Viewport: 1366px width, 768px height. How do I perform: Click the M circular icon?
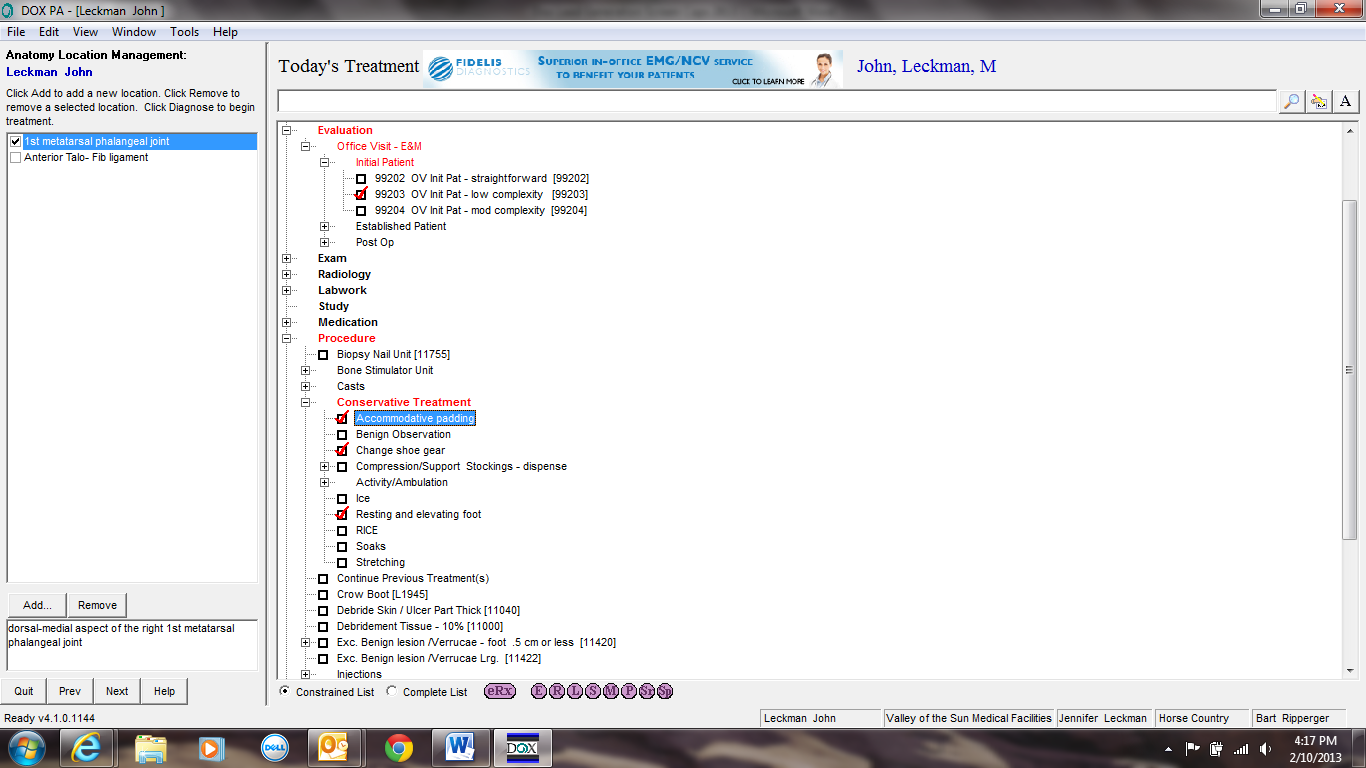coord(613,691)
